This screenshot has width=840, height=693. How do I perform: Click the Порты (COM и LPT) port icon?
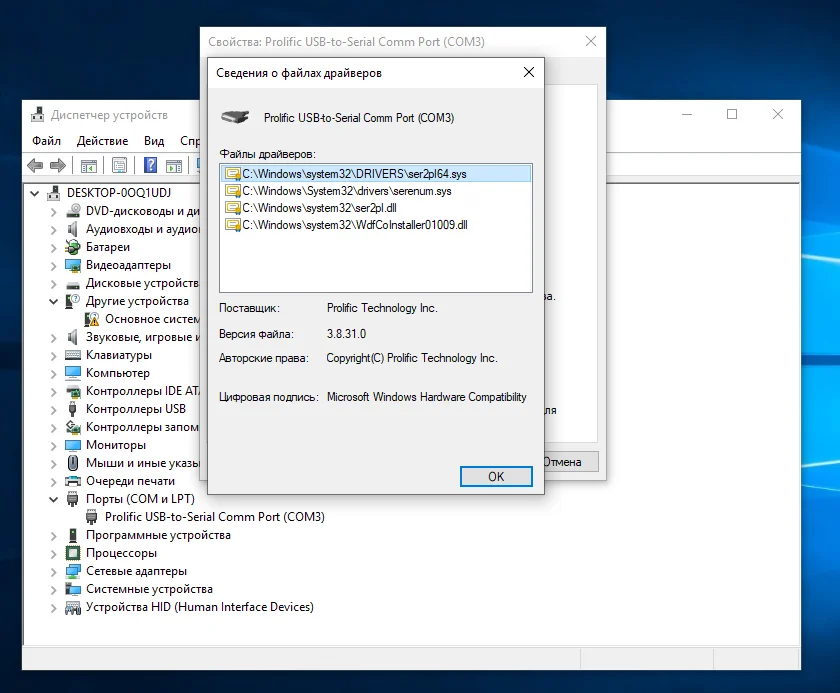[x=73, y=499]
